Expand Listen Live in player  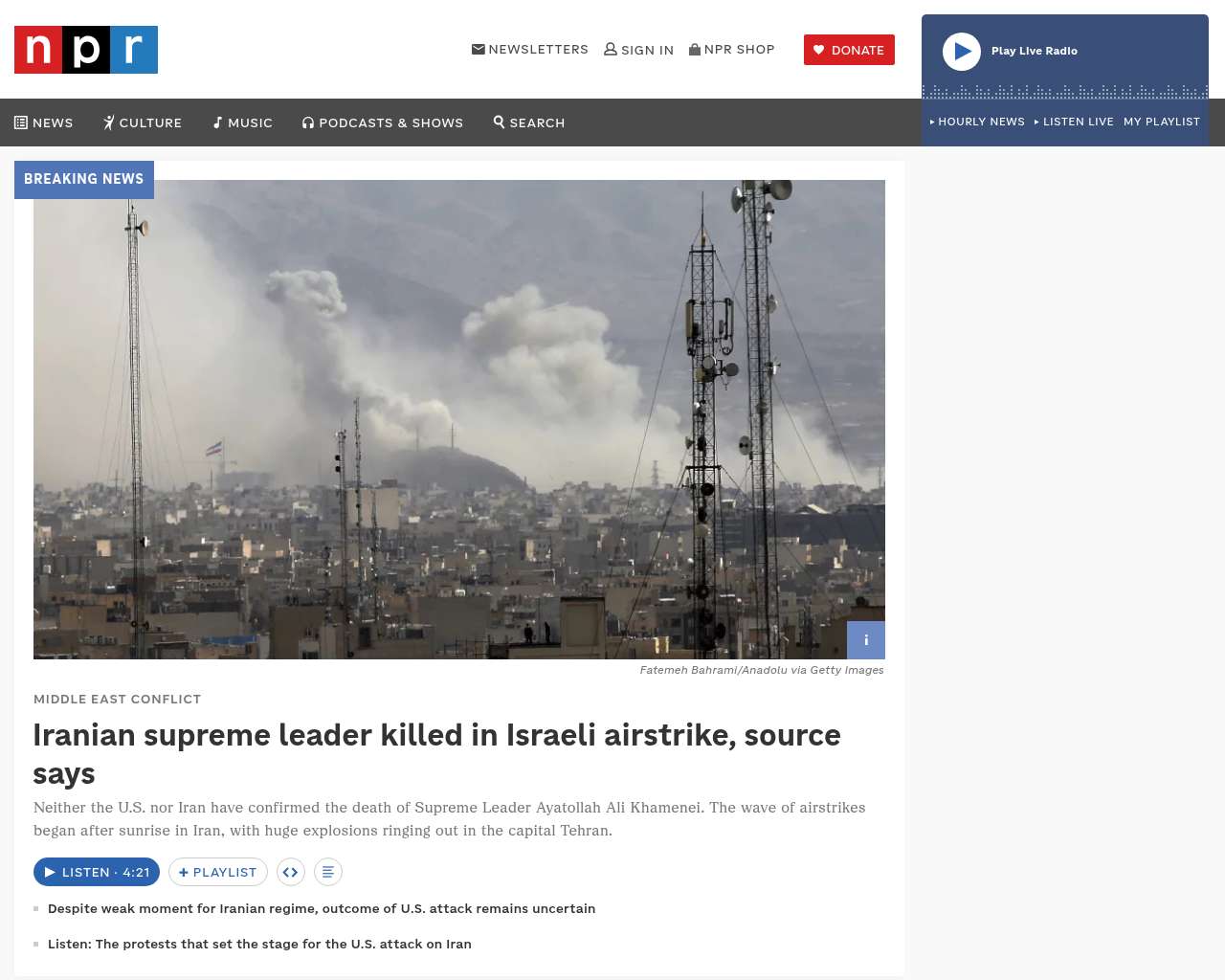[x=1074, y=122]
